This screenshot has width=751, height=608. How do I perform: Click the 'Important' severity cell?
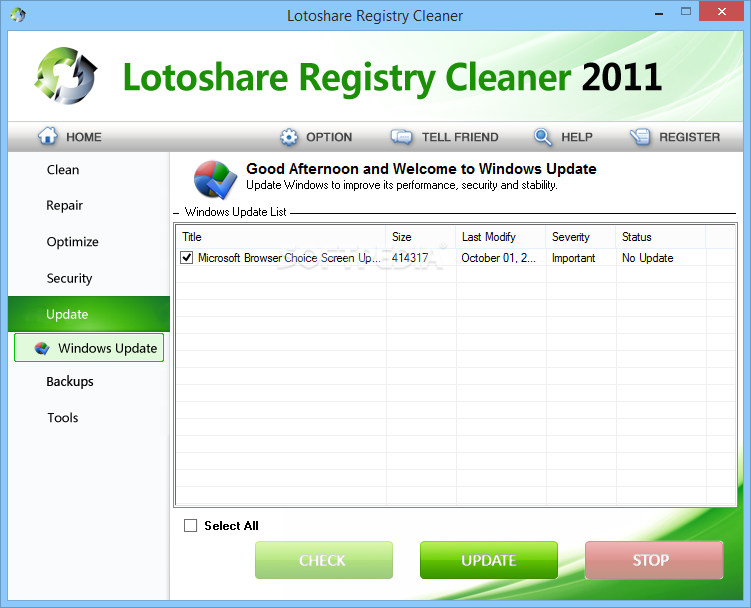[x=573, y=258]
